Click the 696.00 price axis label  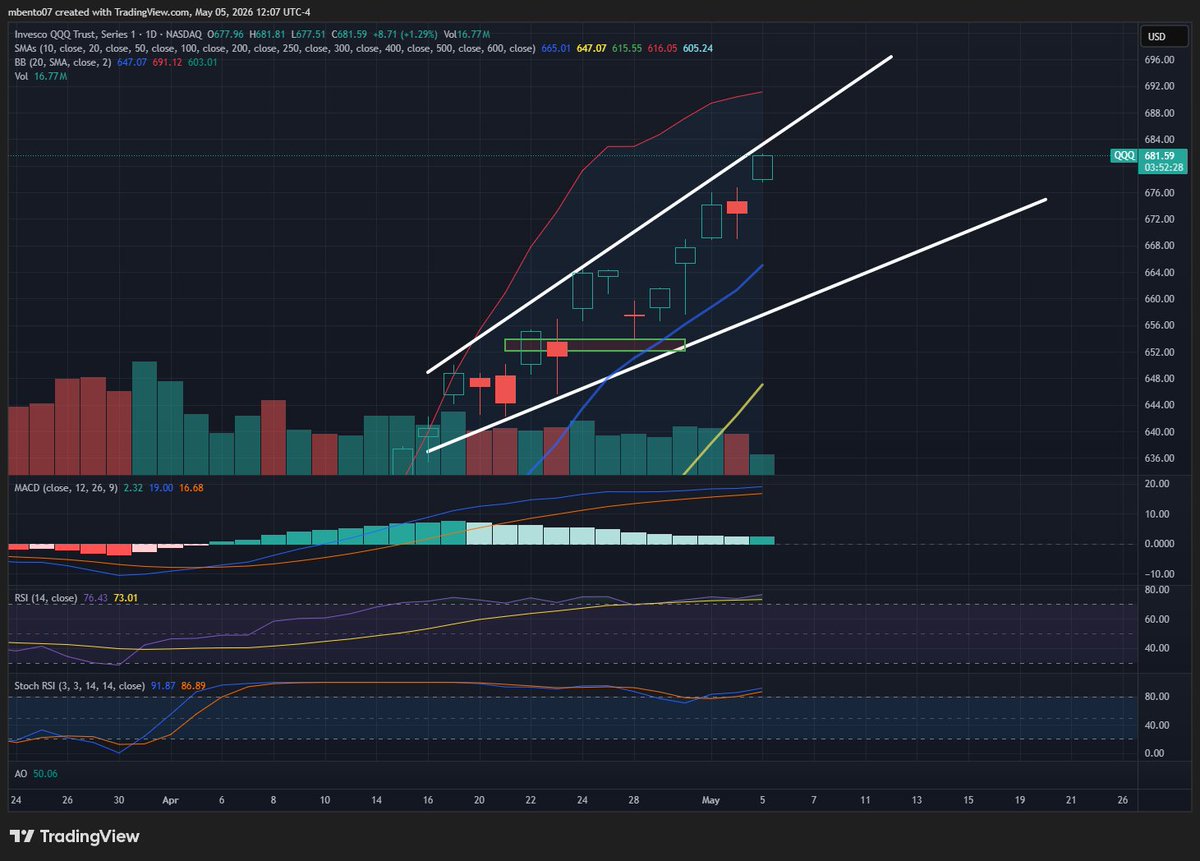click(x=1159, y=60)
